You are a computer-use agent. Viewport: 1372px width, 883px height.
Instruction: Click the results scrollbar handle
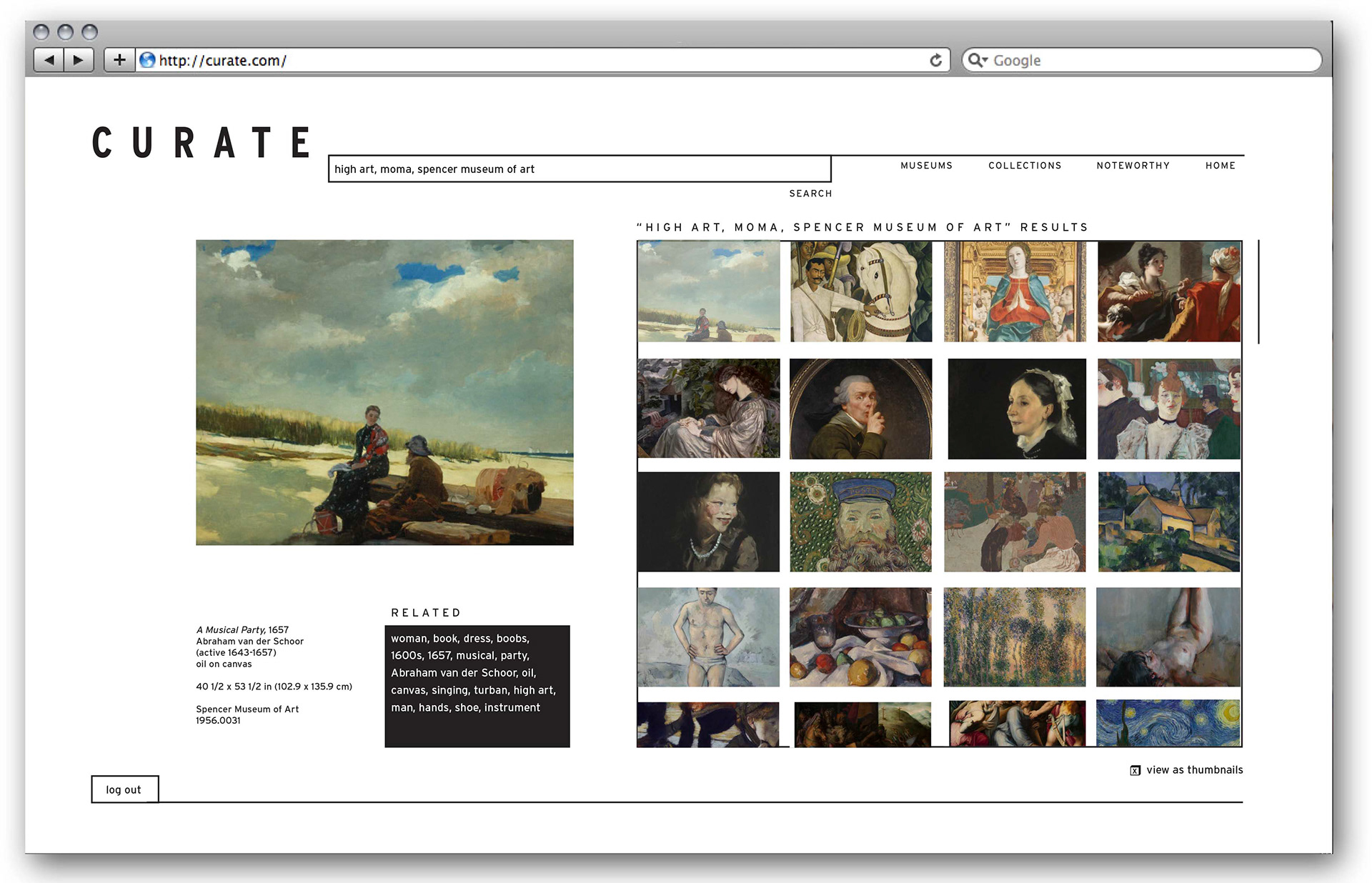point(1258,291)
